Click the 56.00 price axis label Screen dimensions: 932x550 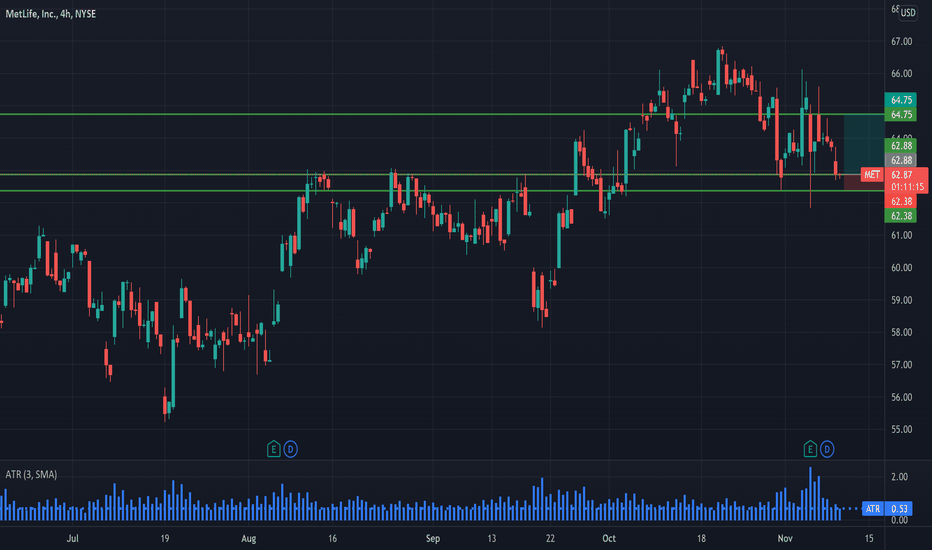pyautogui.click(x=901, y=397)
